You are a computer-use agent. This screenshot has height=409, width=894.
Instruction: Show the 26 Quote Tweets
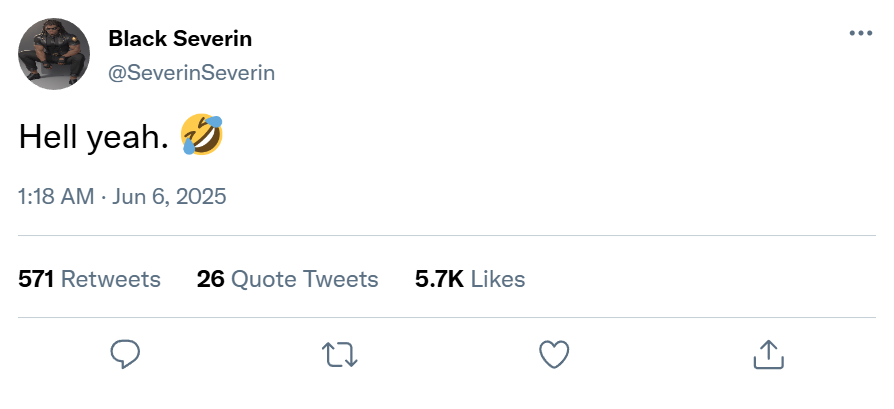click(x=288, y=279)
